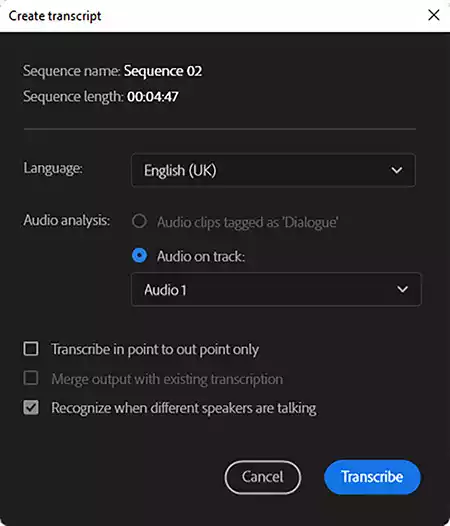Enable Transcribe in point to out point only checkbox
This screenshot has width=450, height=526.
[x=31, y=349]
